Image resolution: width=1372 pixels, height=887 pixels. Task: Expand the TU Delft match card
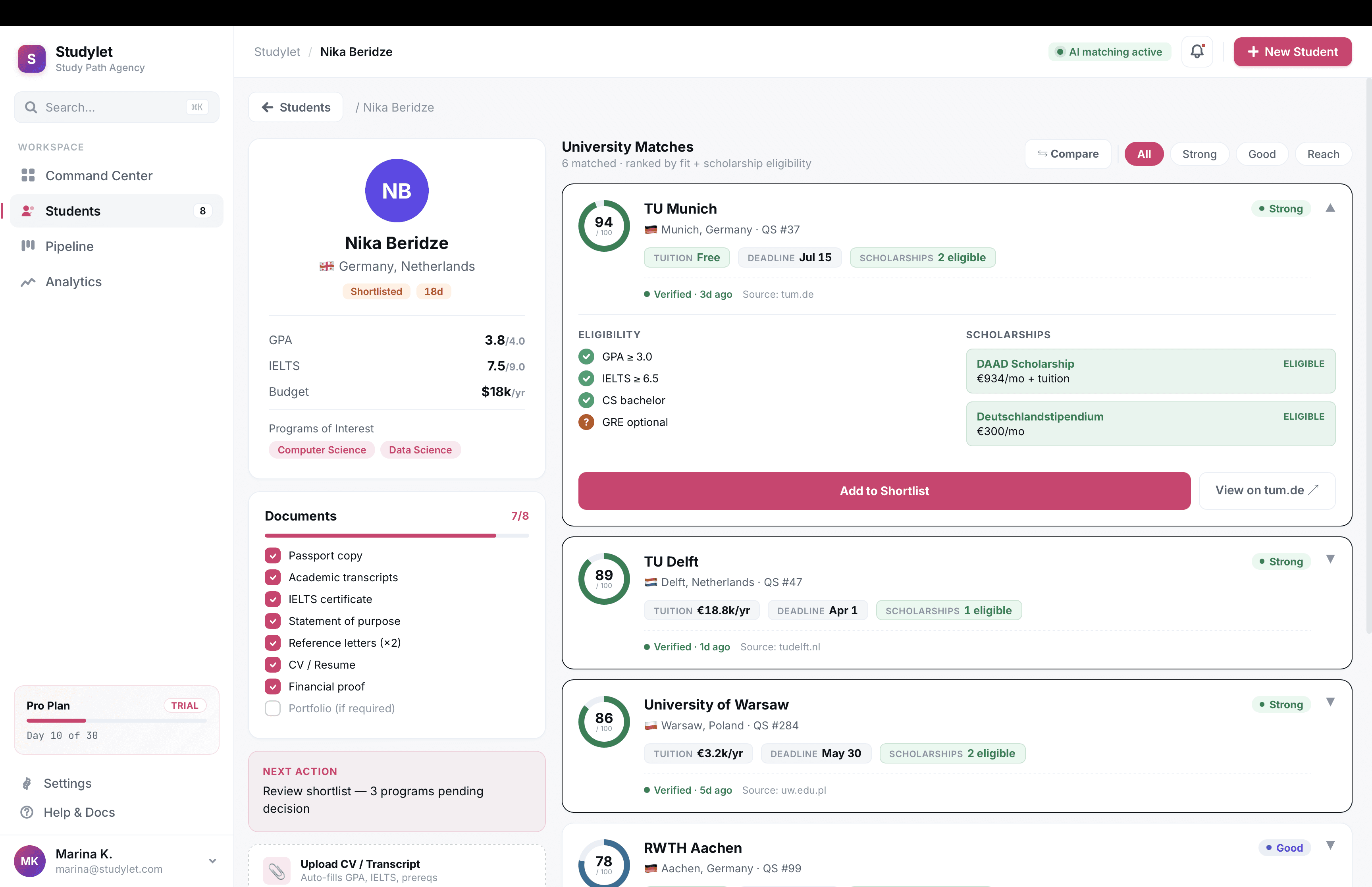click(1330, 559)
